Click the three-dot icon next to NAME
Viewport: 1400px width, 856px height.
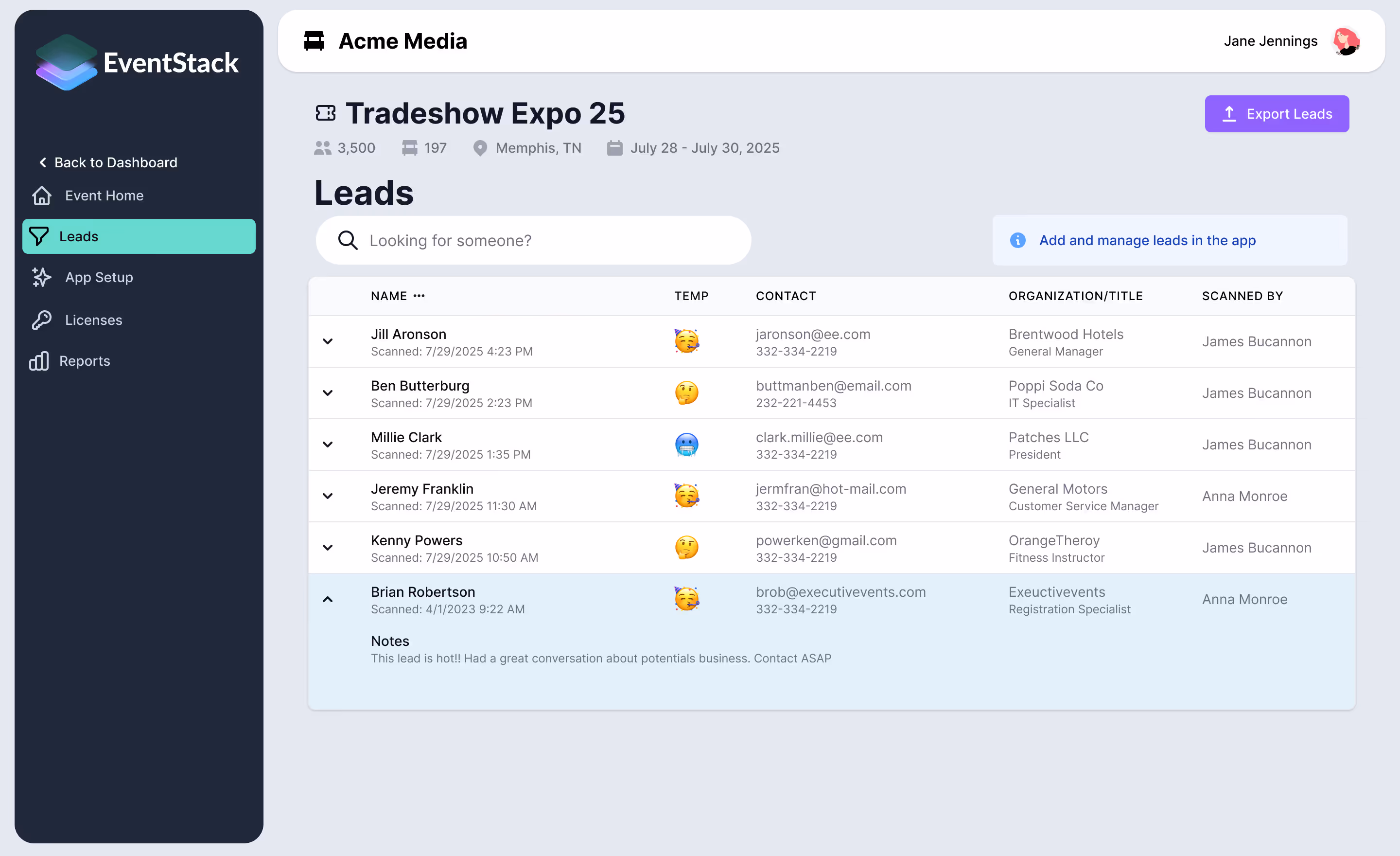[x=420, y=296]
